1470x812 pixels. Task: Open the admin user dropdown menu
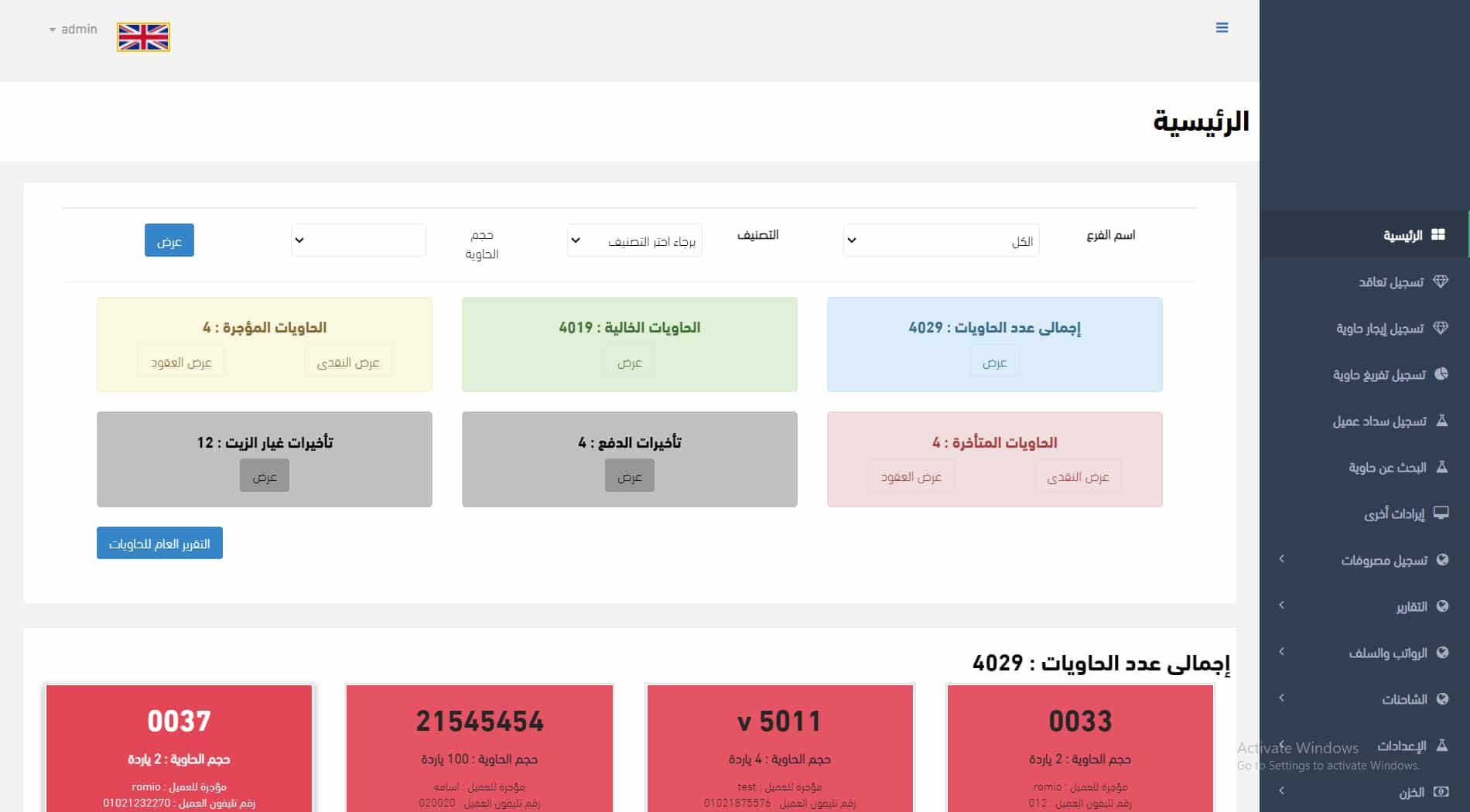[73, 29]
